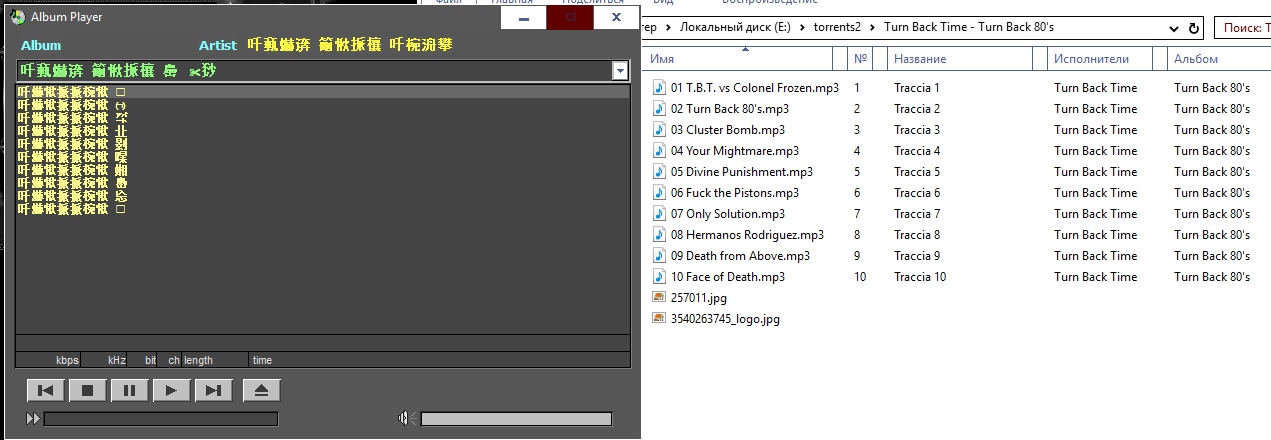Close the Album Player window

616,17
